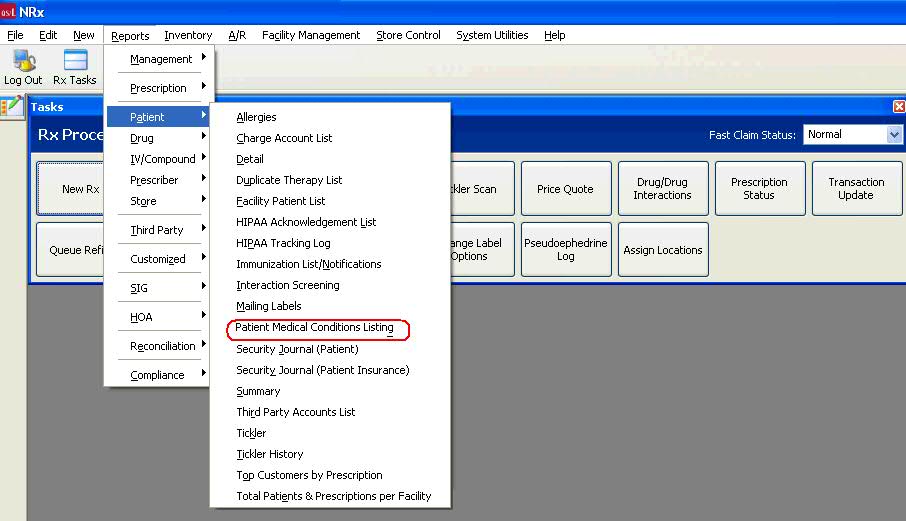Choose Third Party Accounts List
The image size is (906, 521).
point(330,412)
